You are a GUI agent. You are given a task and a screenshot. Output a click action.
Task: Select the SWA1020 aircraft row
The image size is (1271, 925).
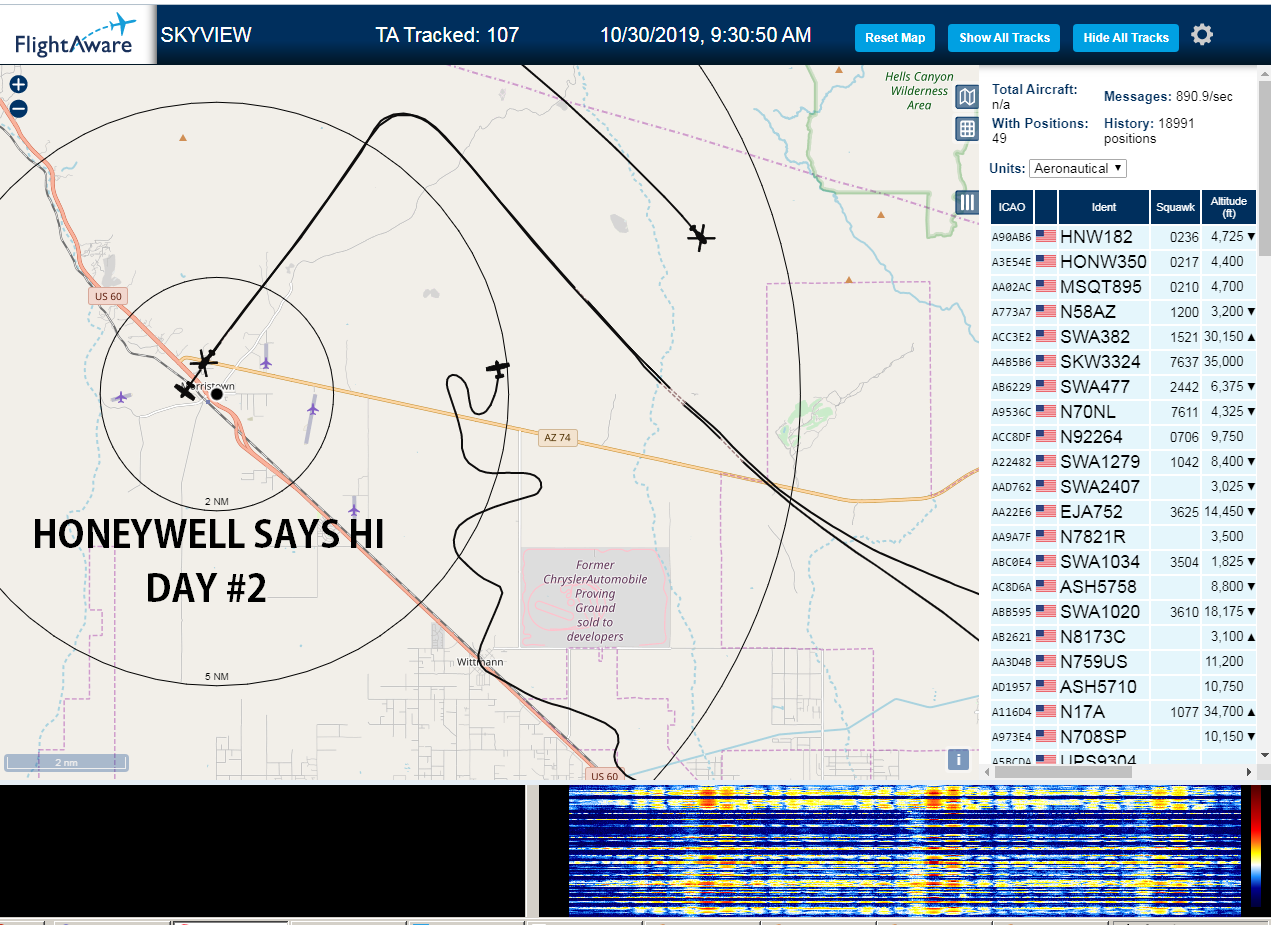click(1123, 612)
